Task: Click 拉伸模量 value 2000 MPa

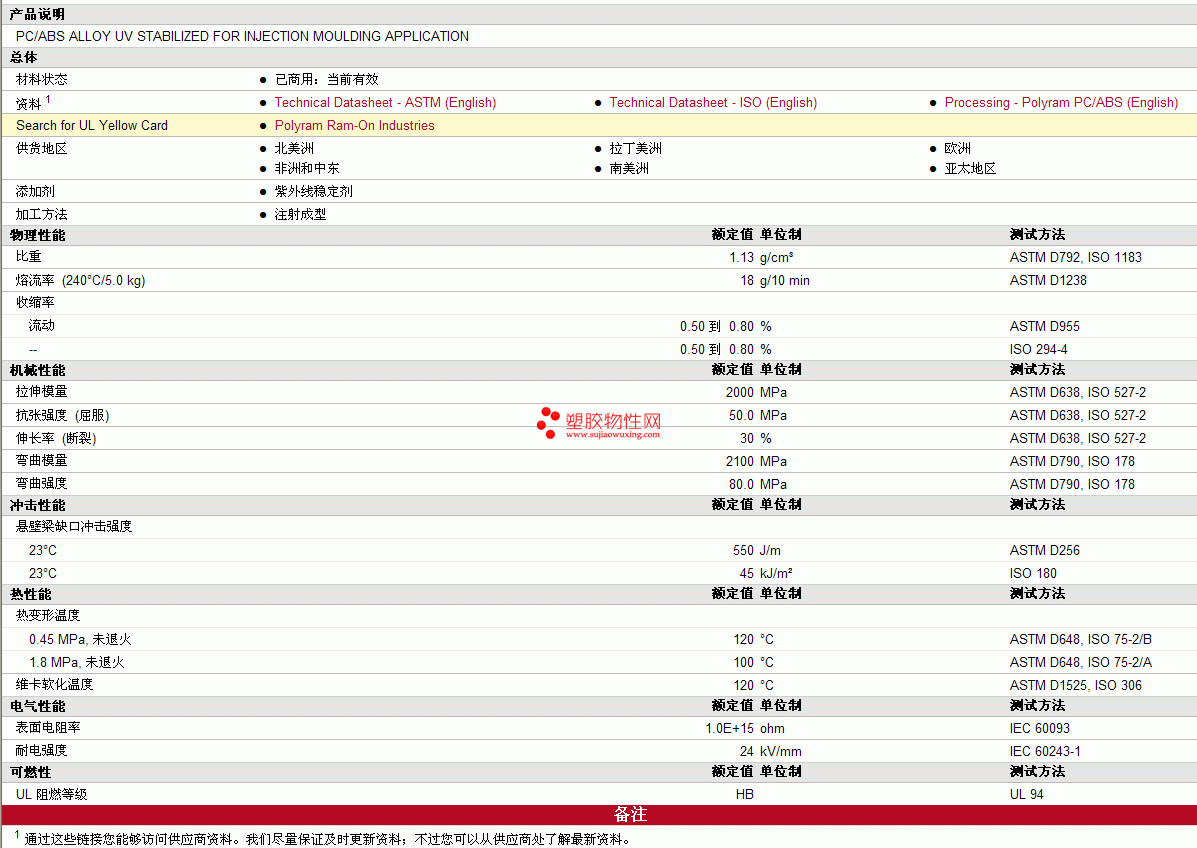Action: tap(756, 392)
